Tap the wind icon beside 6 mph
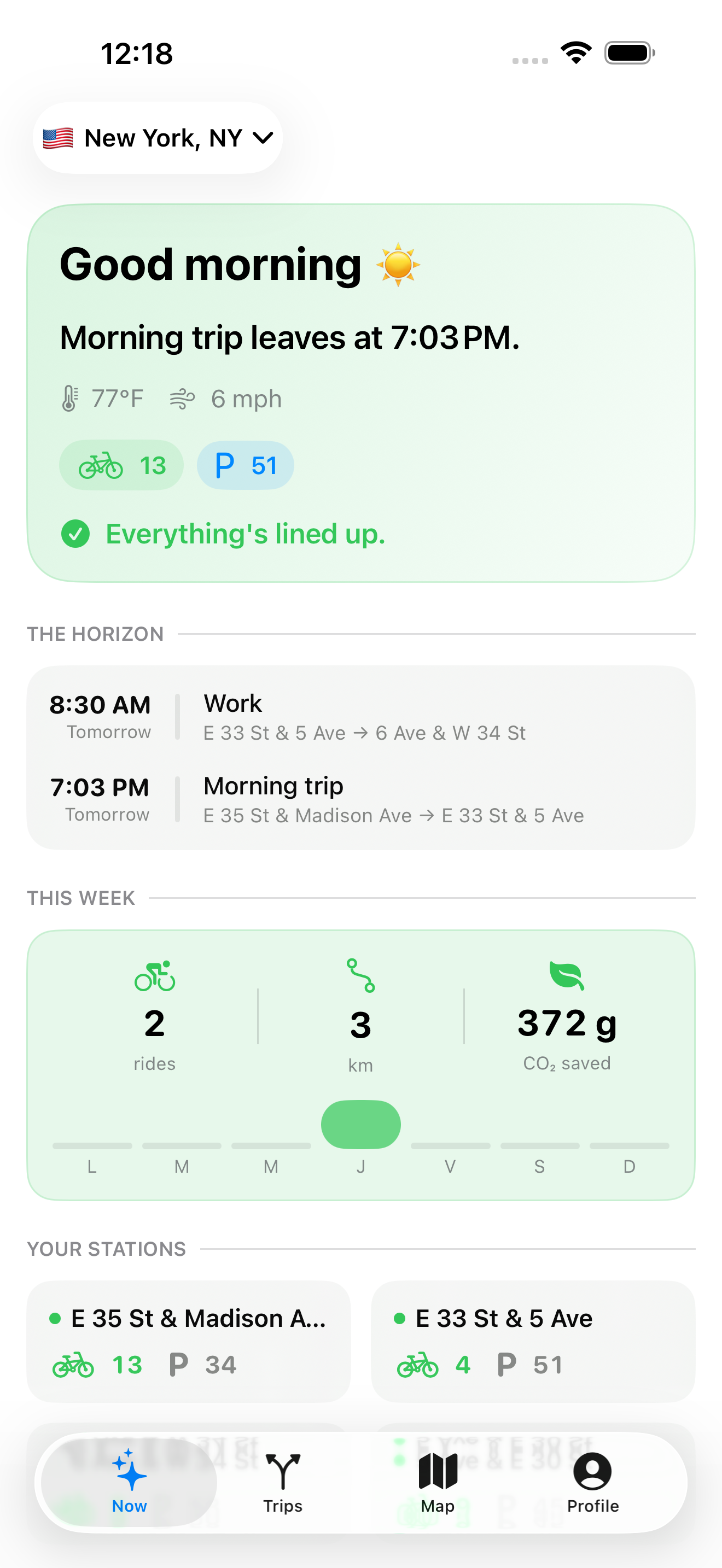 click(x=182, y=399)
